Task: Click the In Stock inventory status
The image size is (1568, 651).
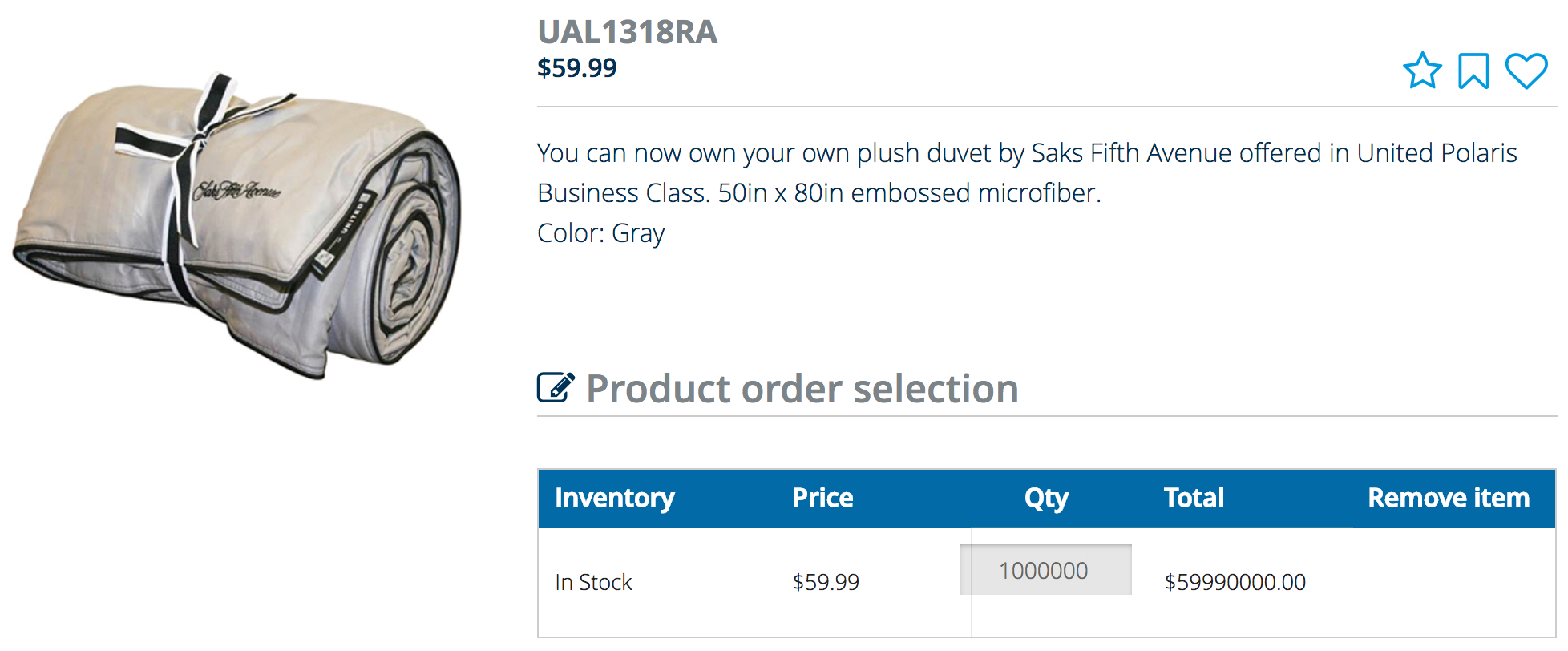Action: coord(593,582)
